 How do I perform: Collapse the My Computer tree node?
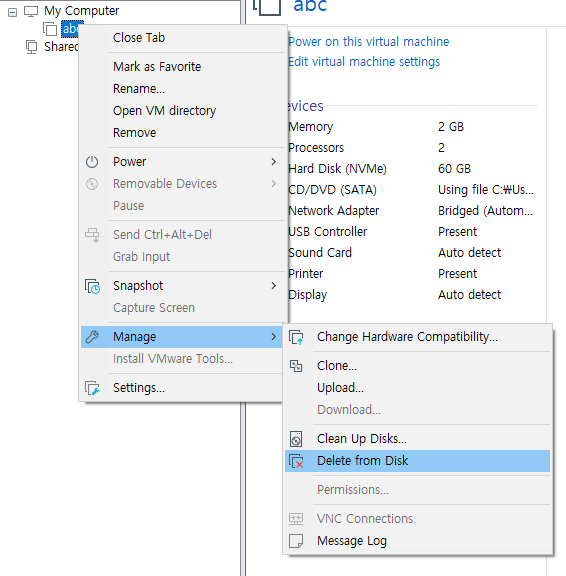pos(12,12)
